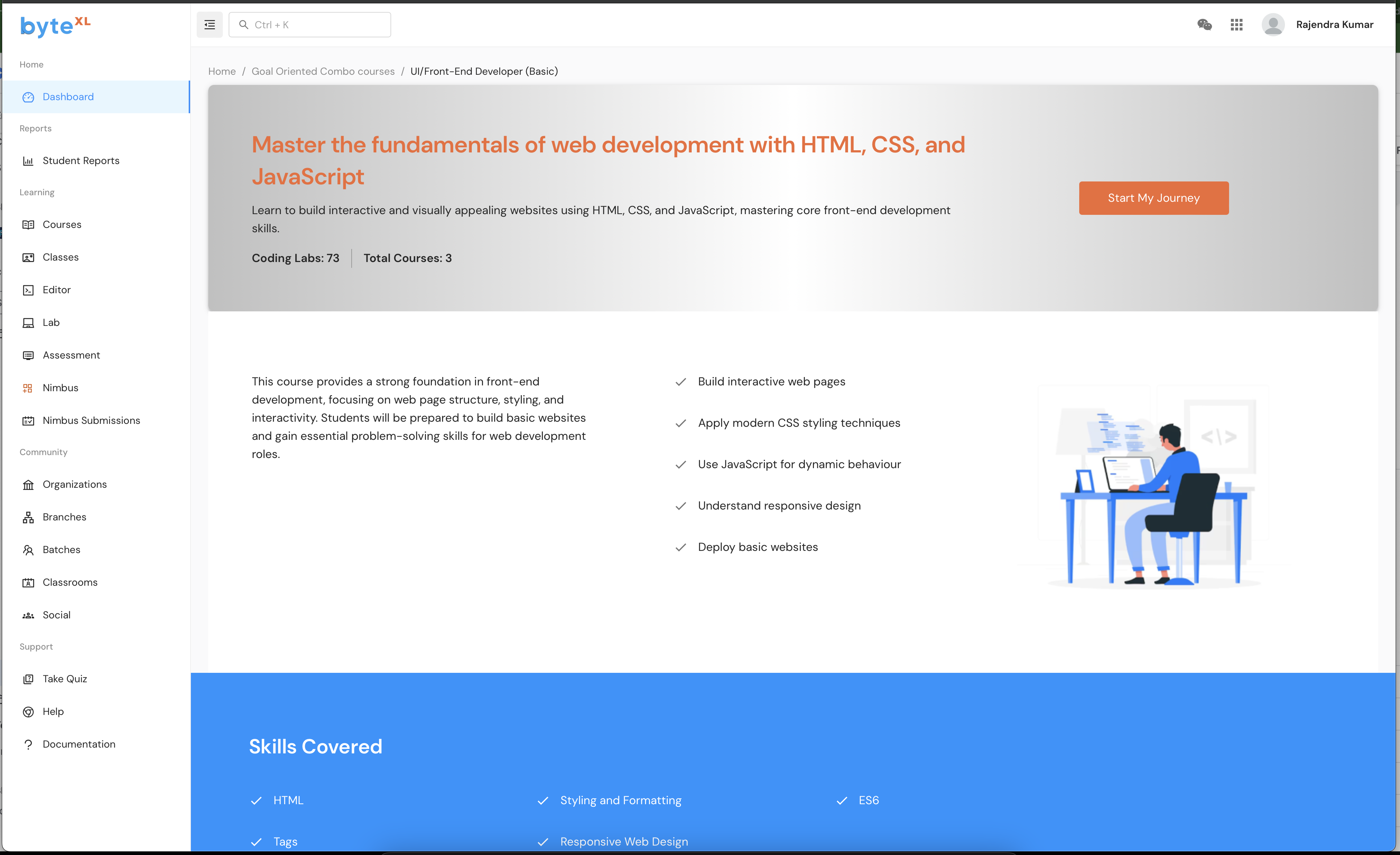Open the apps grid icon in the header
The image size is (1400, 855).
(x=1236, y=24)
